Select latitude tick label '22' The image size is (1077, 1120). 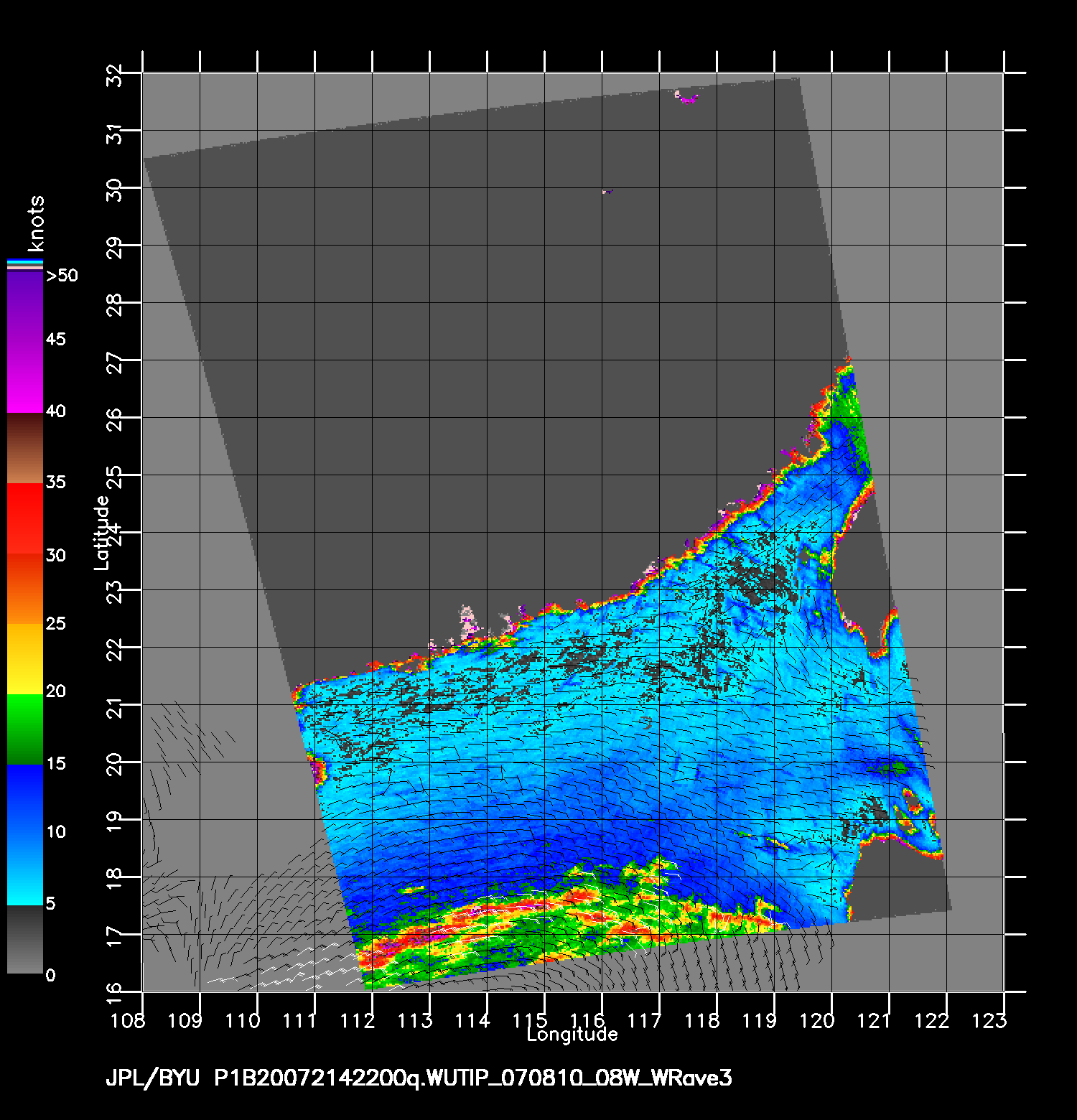[x=113, y=649]
